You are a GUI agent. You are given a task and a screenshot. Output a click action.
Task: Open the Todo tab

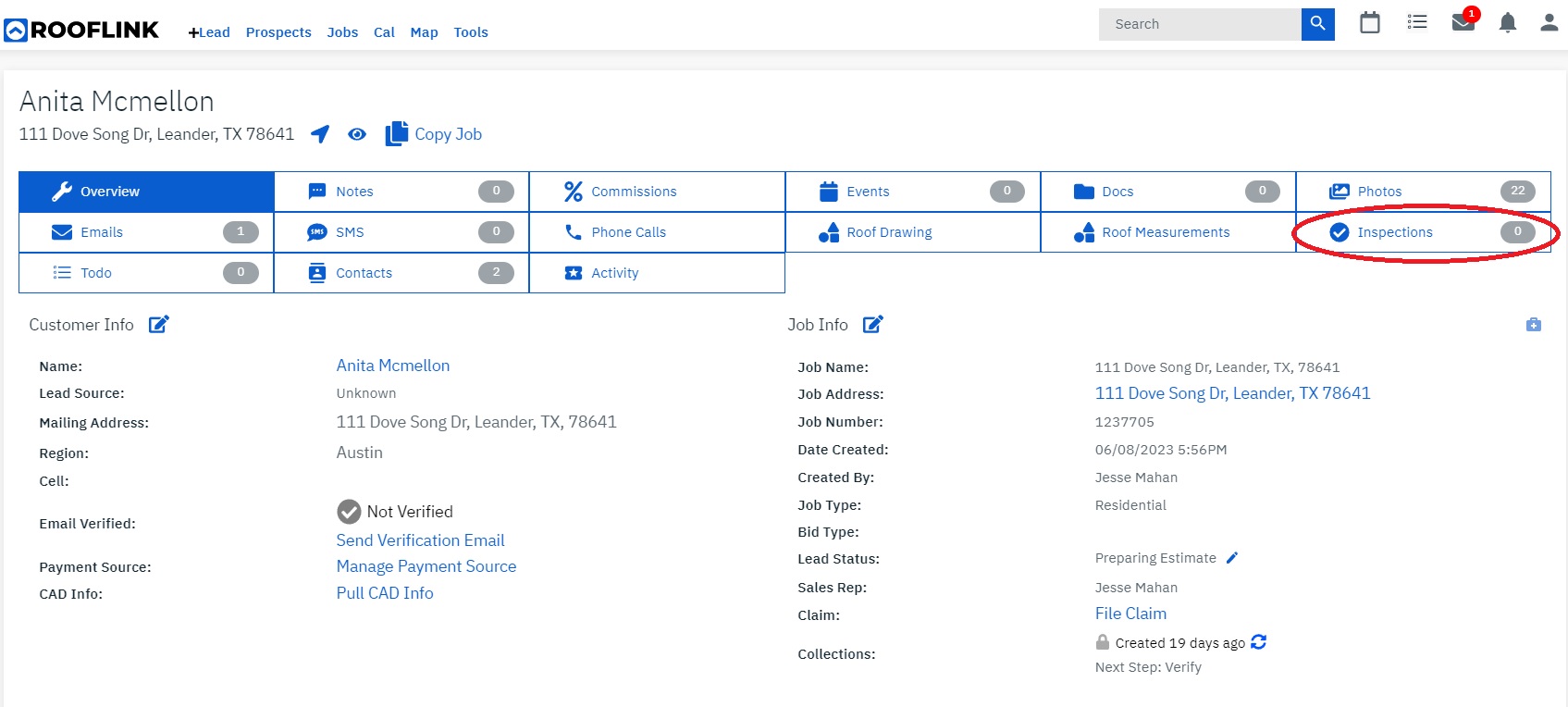click(x=146, y=273)
